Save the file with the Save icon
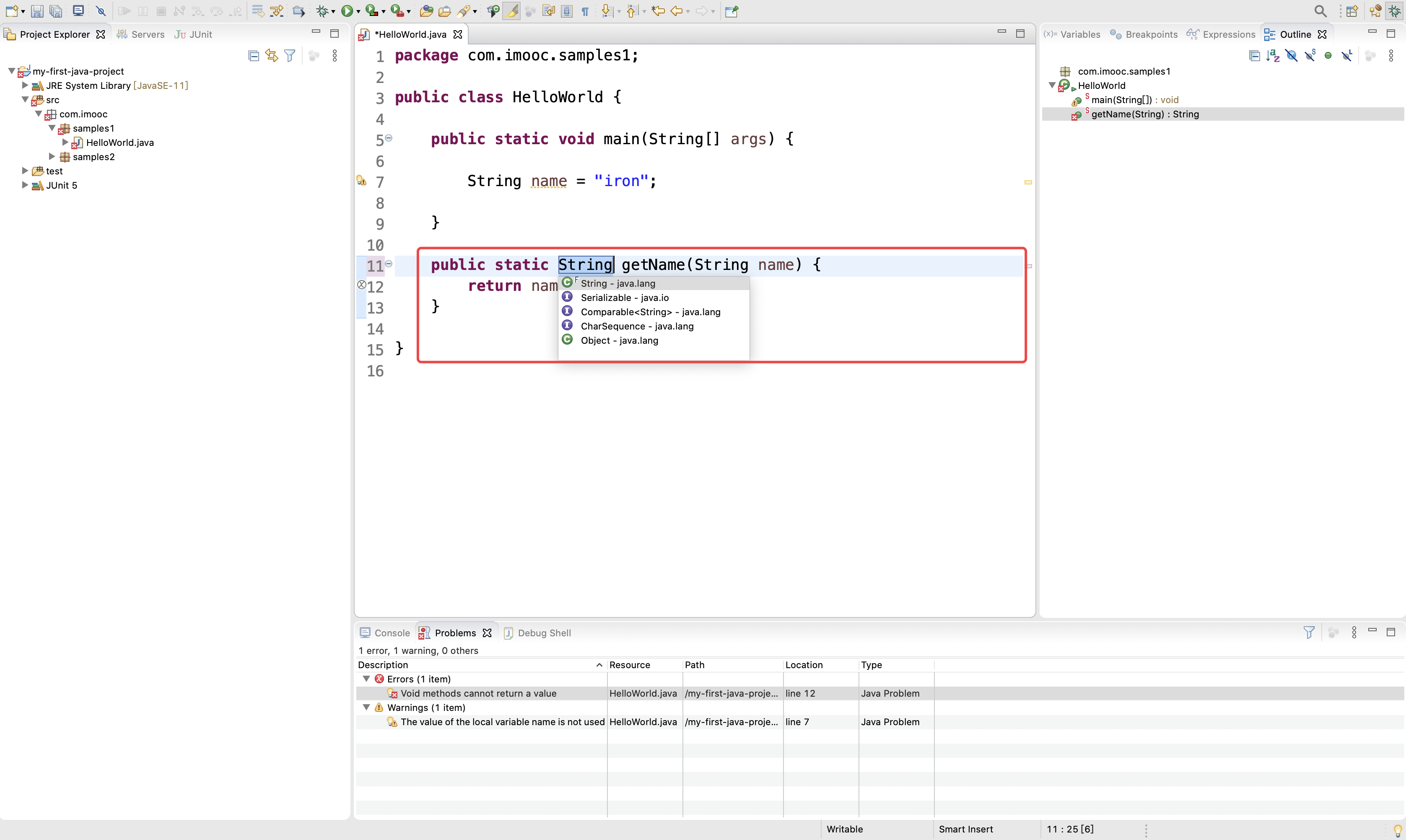The image size is (1406, 840). 37,11
